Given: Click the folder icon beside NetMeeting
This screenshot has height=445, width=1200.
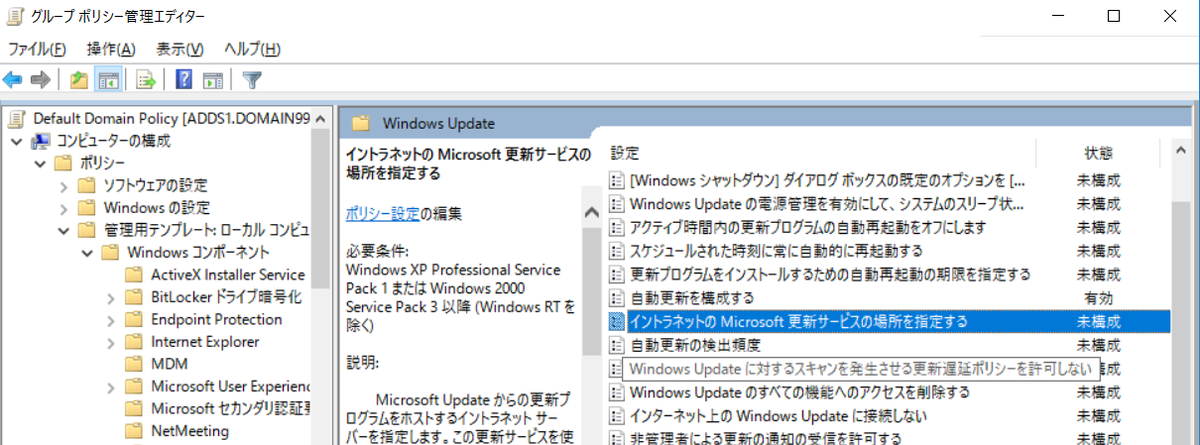Looking at the screenshot, I should (134, 431).
